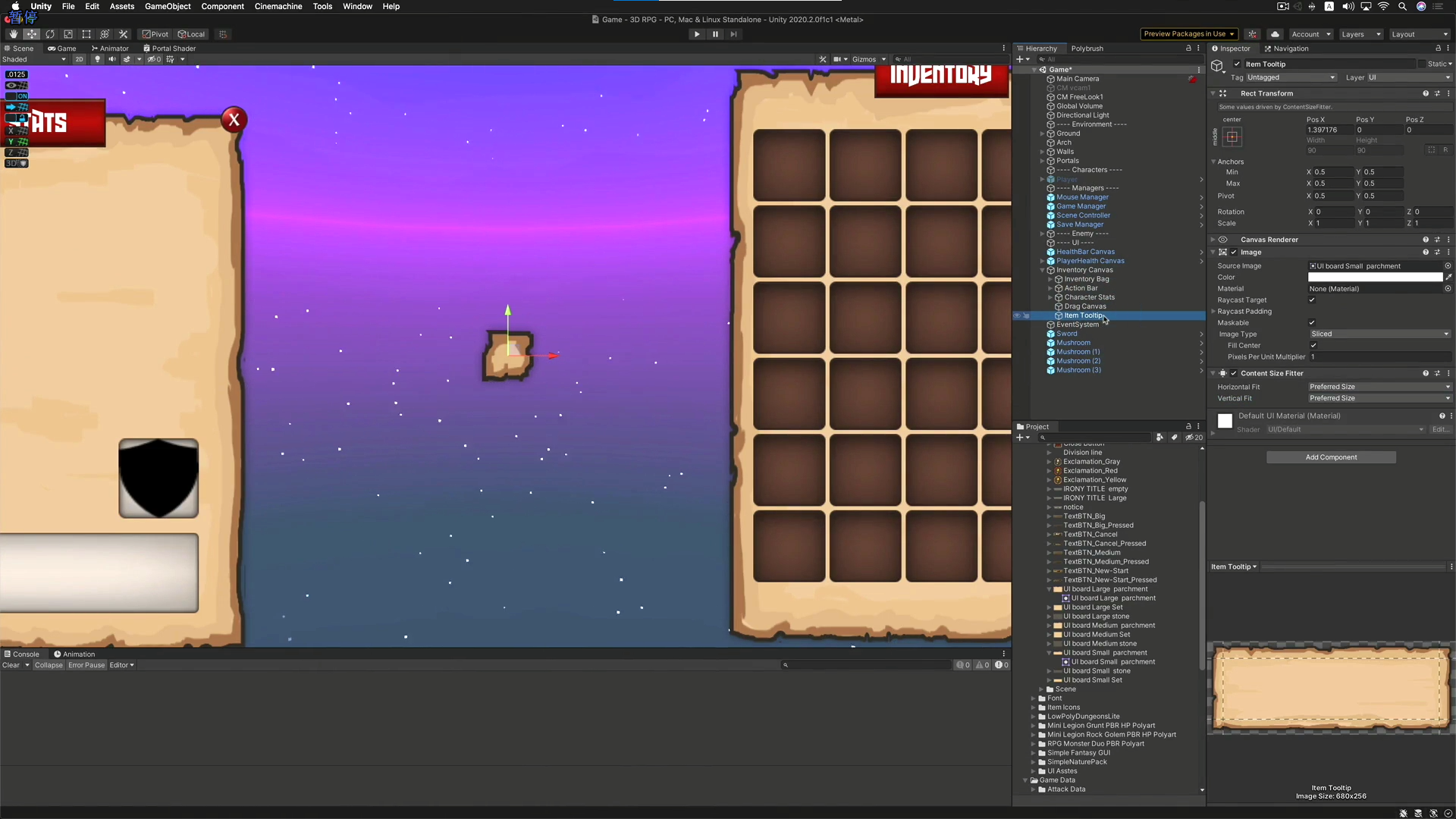
Task: Switch to the Animator tab
Action: 110,48
